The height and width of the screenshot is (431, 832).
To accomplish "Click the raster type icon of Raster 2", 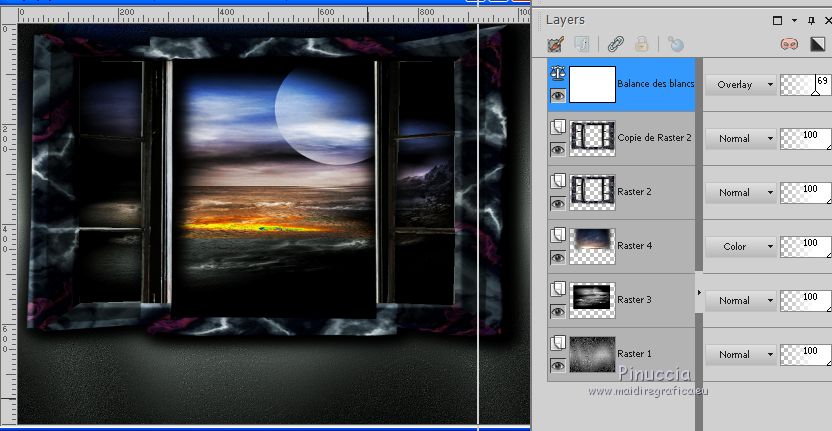I will (558, 181).
